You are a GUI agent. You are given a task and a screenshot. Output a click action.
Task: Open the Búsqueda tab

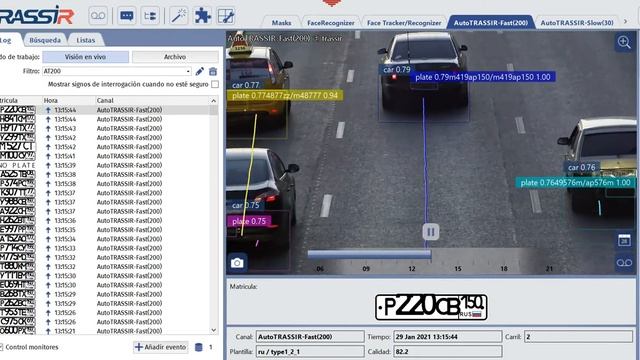[45, 40]
